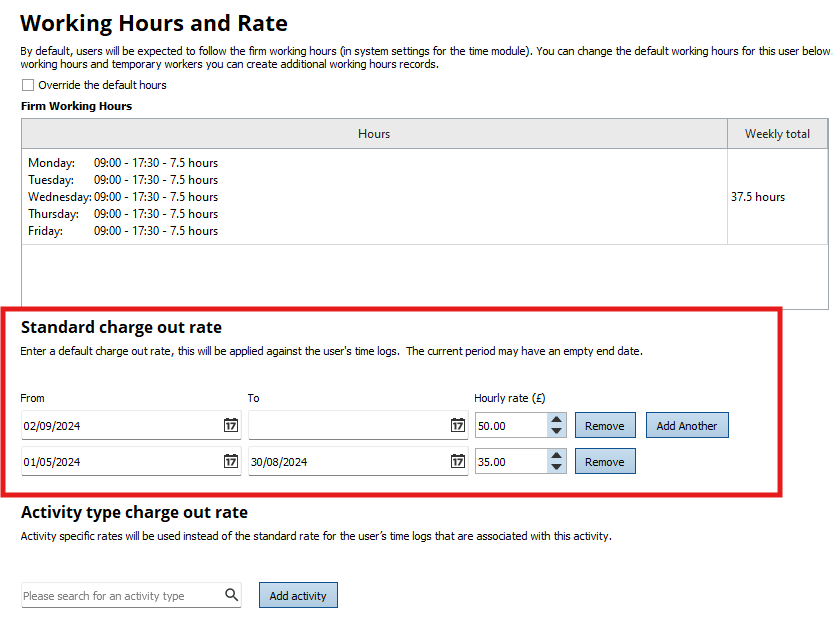
Task: Click the Hours column header
Action: coord(374,134)
